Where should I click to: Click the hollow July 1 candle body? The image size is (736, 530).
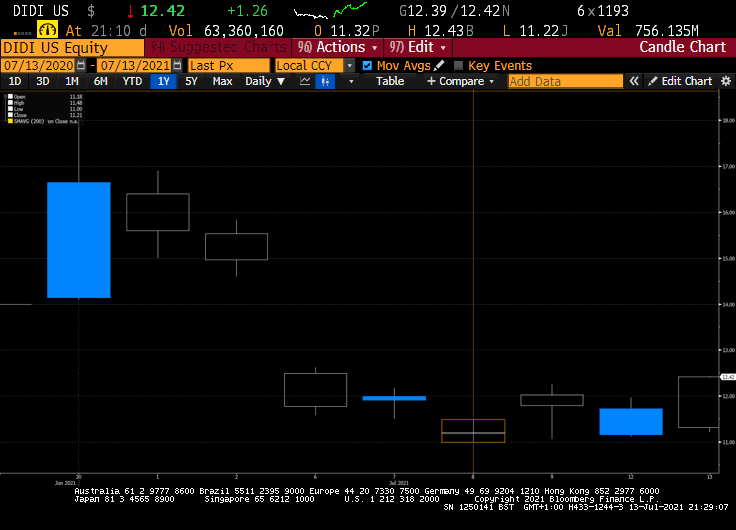[x=158, y=212]
